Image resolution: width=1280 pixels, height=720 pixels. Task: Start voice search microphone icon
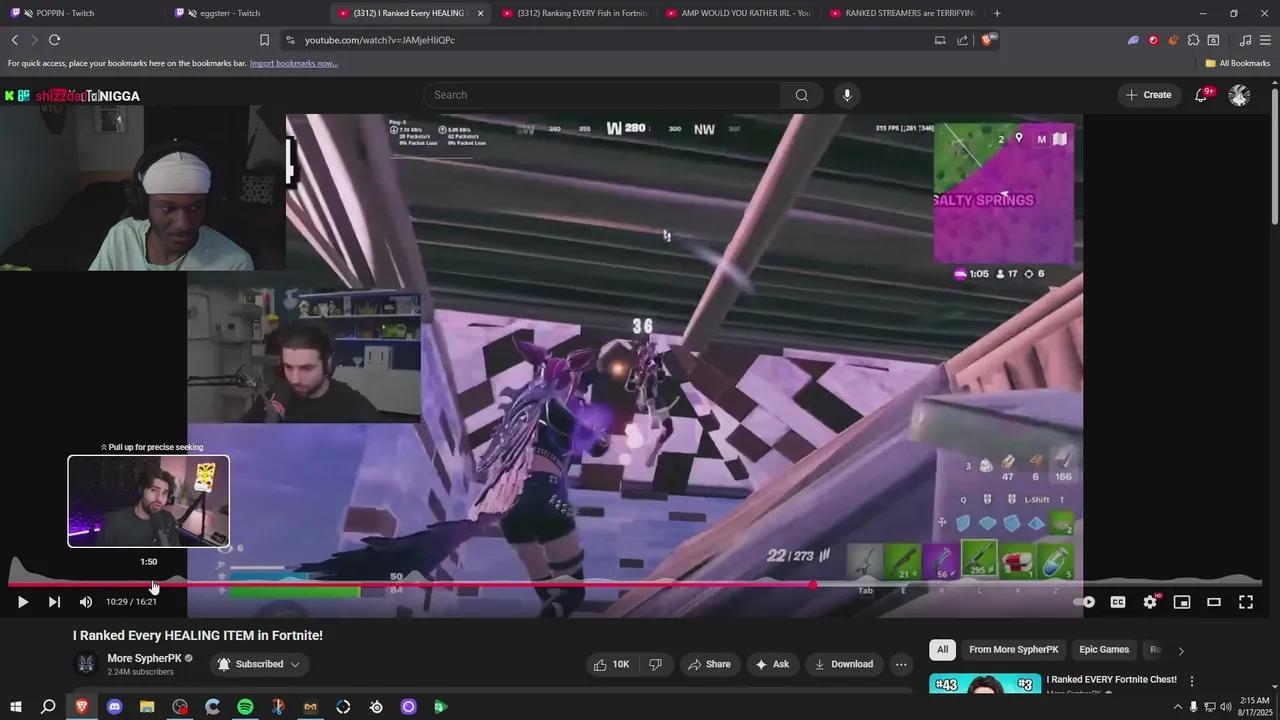click(x=847, y=95)
